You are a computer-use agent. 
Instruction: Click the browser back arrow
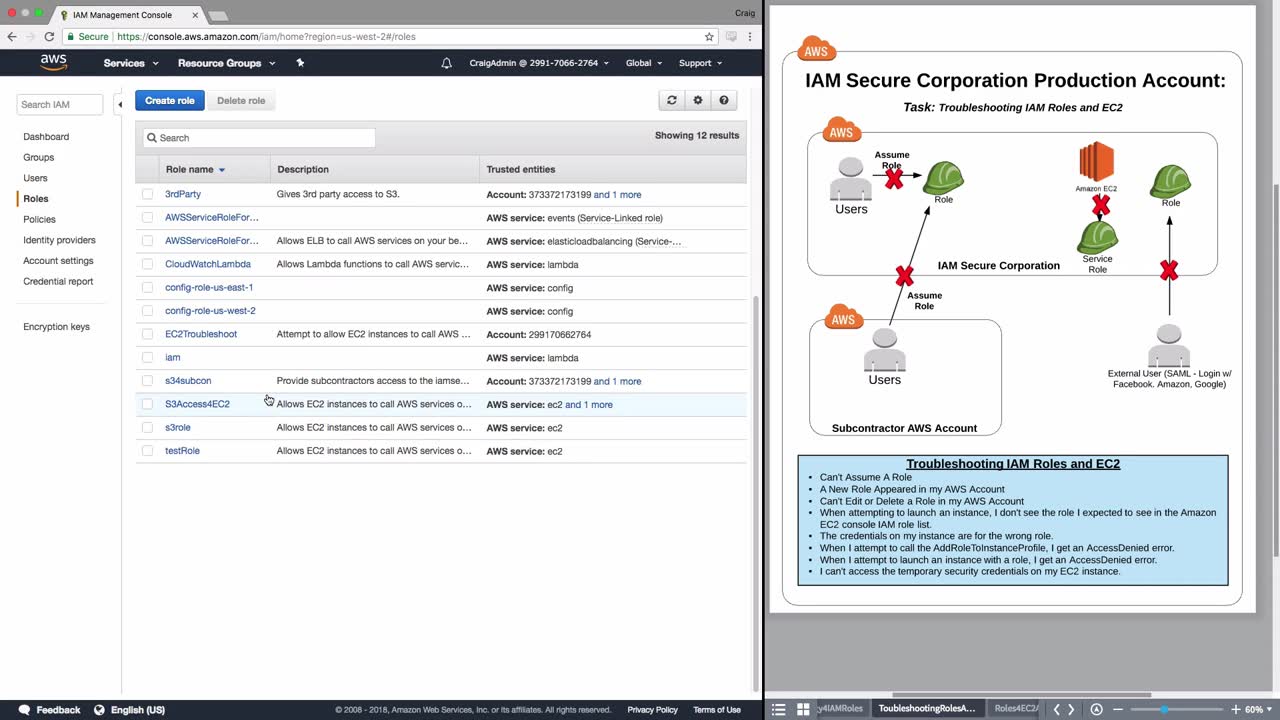pos(12,37)
